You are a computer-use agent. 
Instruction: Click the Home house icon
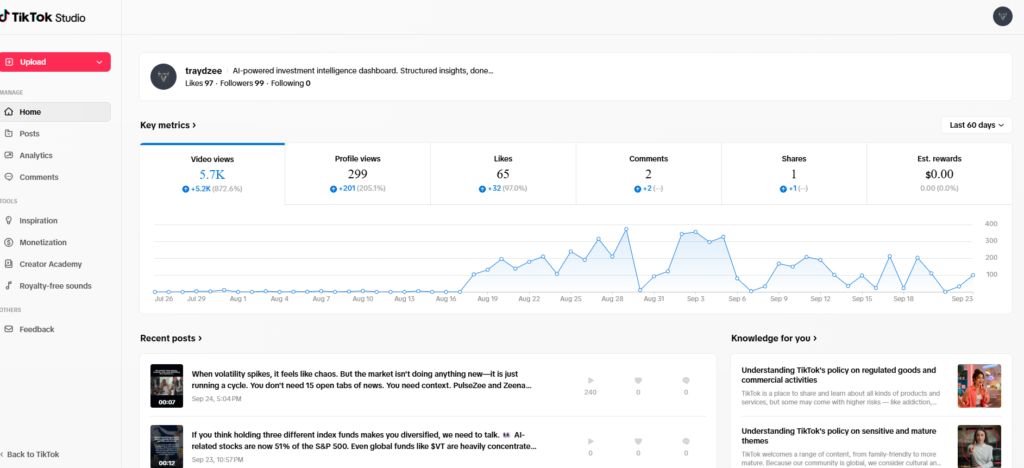8,112
